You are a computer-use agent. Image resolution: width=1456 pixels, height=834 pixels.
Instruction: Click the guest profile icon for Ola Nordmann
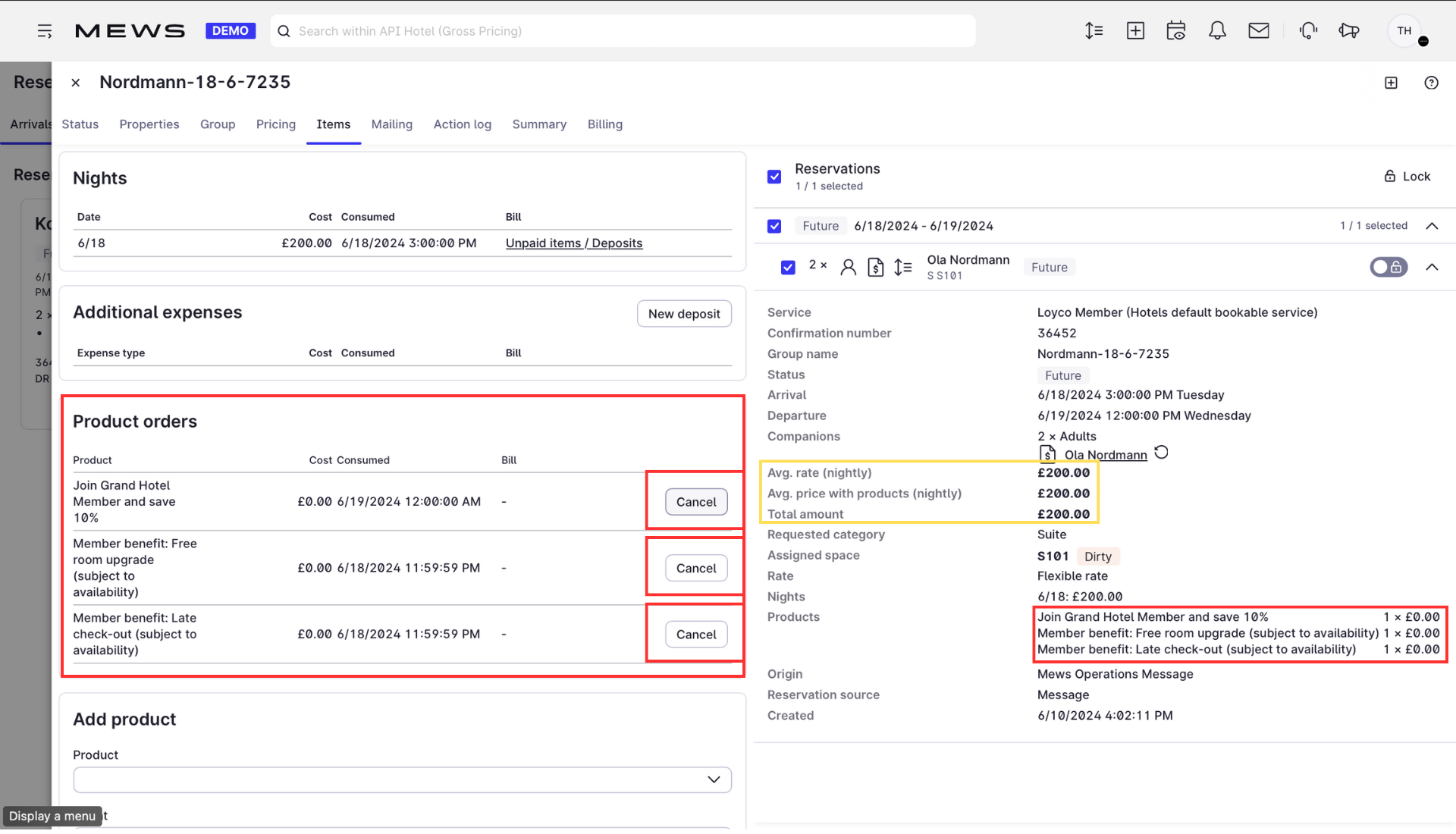tap(848, 268)
